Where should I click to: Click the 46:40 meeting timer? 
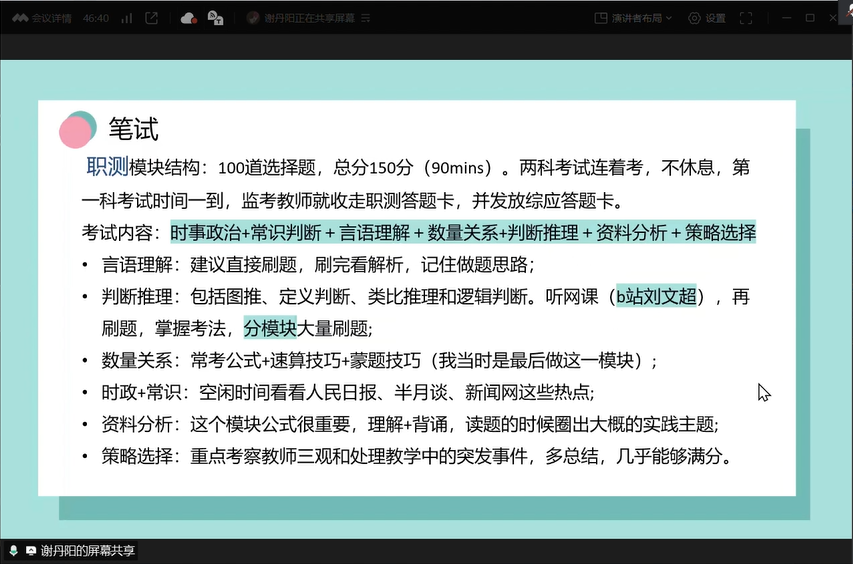[x=95, y=18]
